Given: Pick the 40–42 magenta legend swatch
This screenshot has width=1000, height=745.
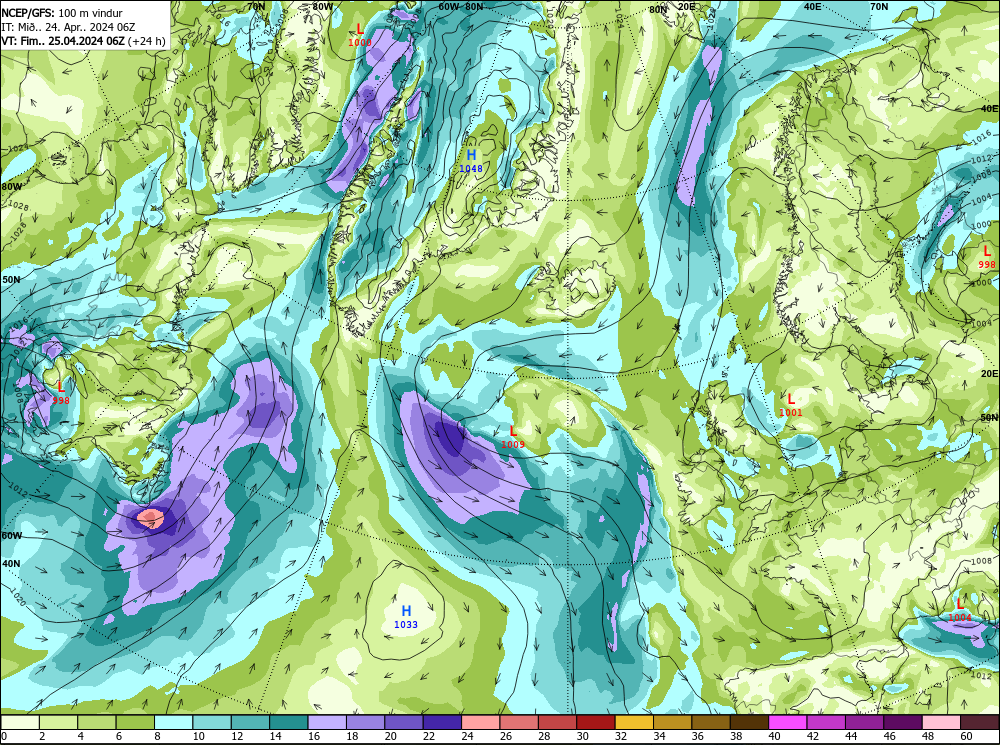Looking at the screenshot, I should 788,722.
